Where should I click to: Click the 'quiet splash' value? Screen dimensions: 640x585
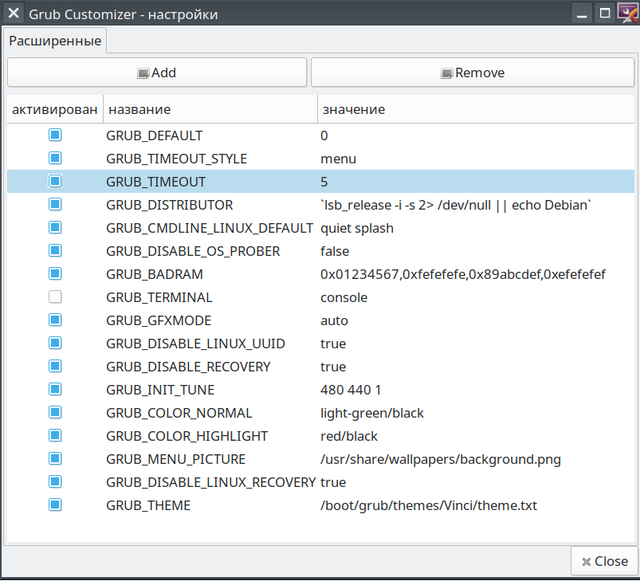click(x=357, y=228)
